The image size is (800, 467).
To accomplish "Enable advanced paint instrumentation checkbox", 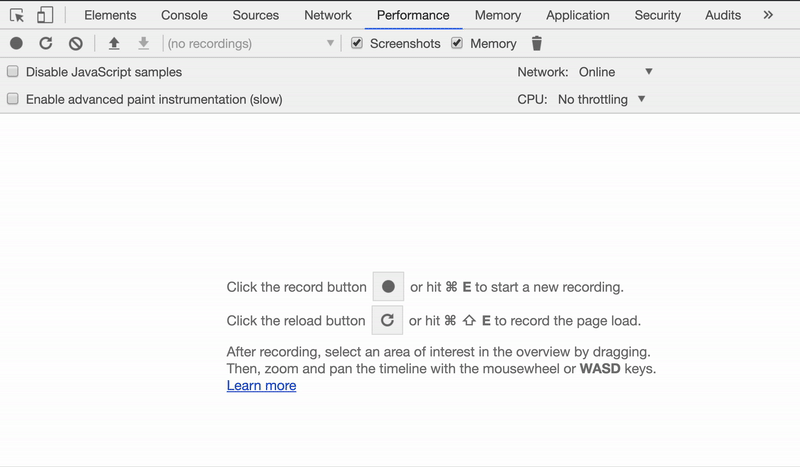I will coord(13,99).
